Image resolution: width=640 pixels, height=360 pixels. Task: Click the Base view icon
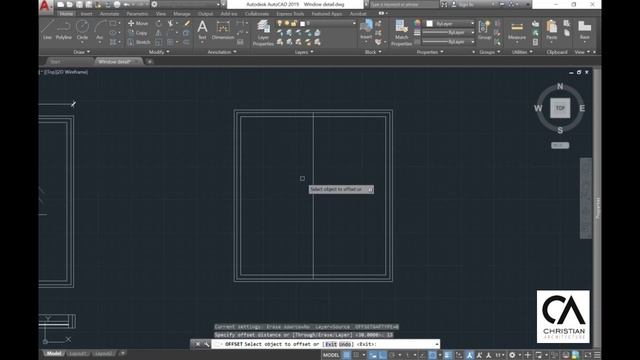click(x=584, y=30)
